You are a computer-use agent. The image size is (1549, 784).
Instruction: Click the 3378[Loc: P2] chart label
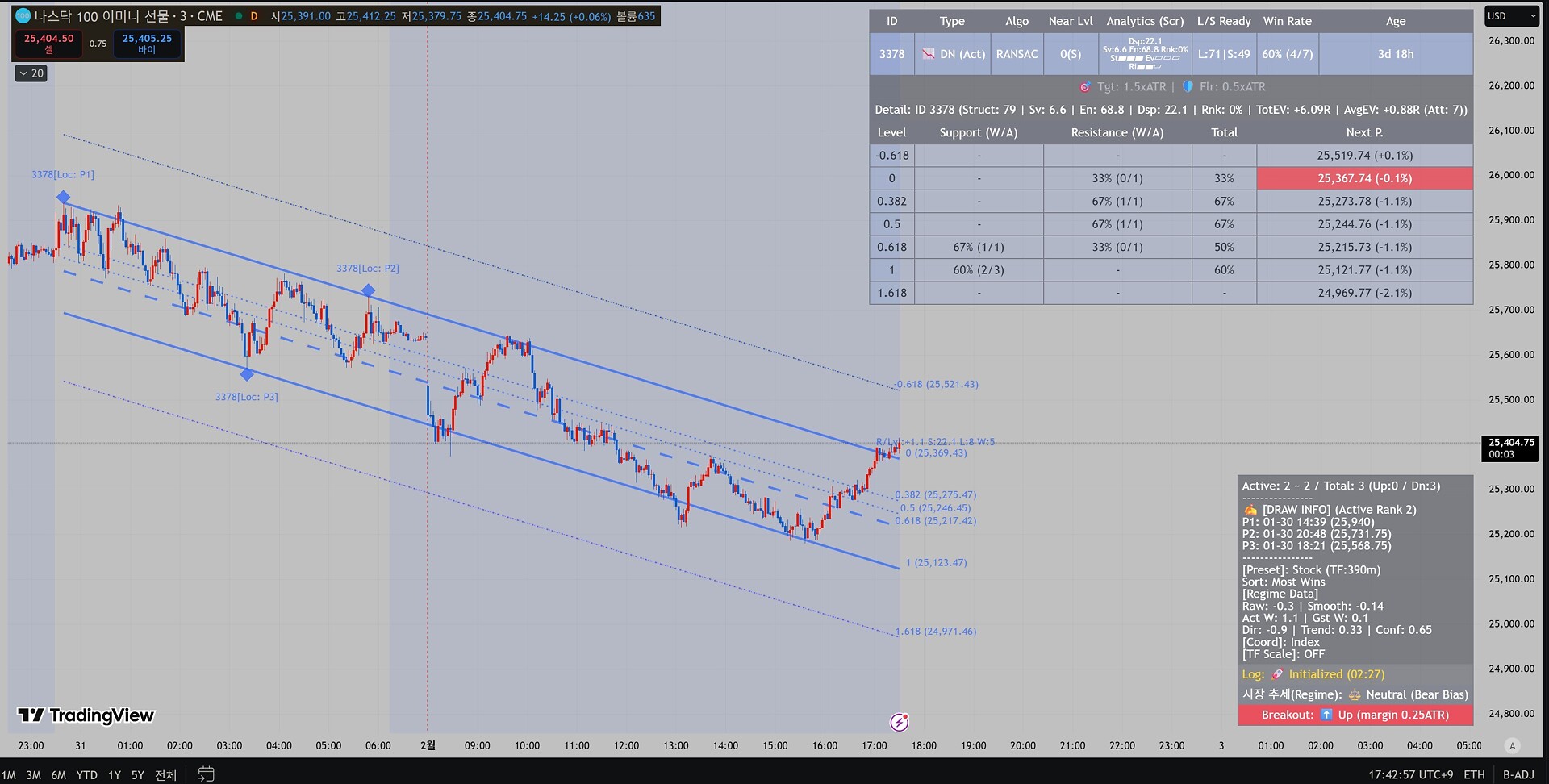[368, 268]
